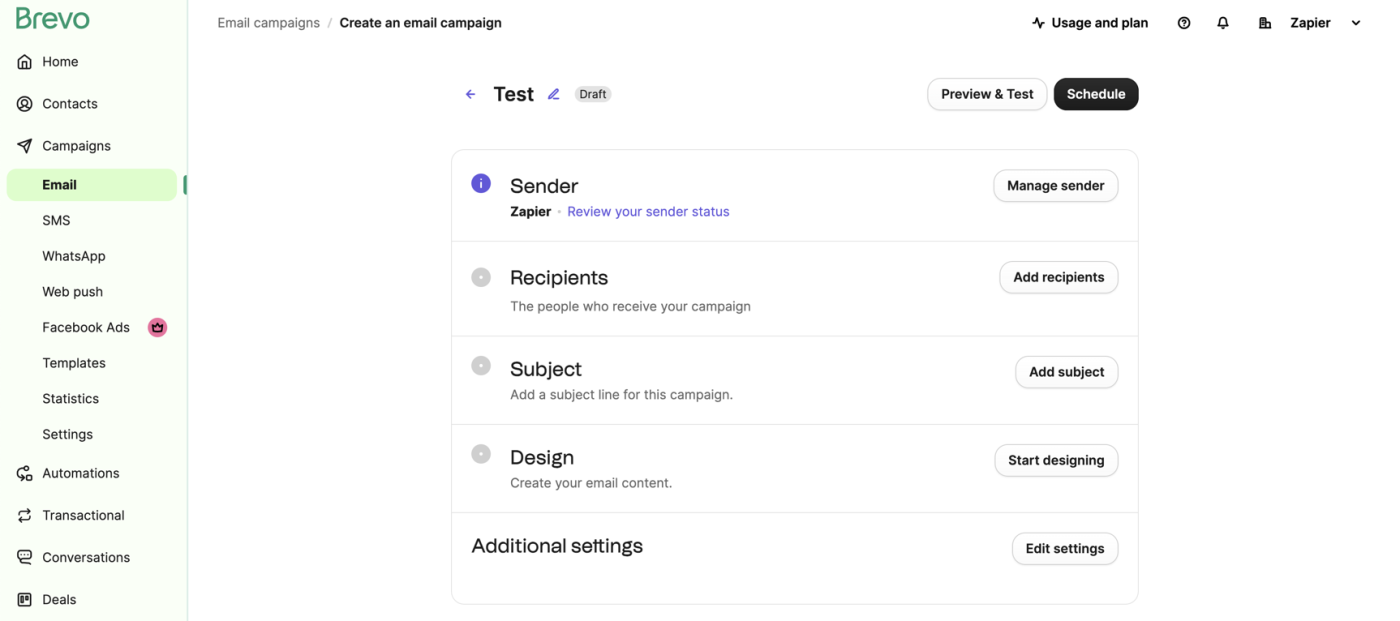Select SMS under Campaigns
Viewport: 1400px width, 621px height.
click(56, 220)
